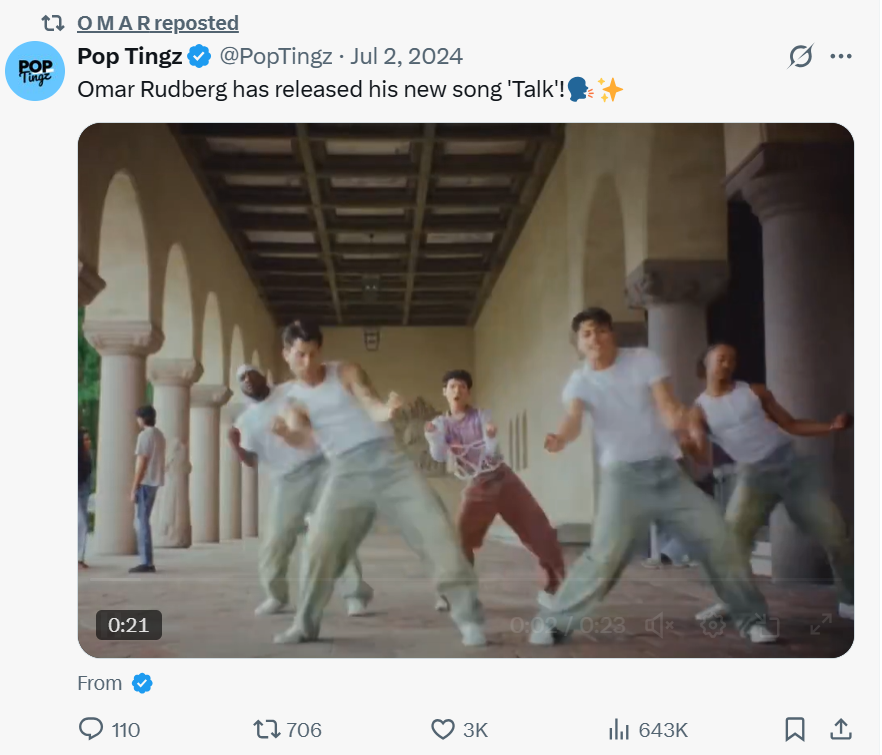Open the @PopTingz handle link
This screenshot has height=755, width=882.
pyautogui.click(x=276, y=56)
